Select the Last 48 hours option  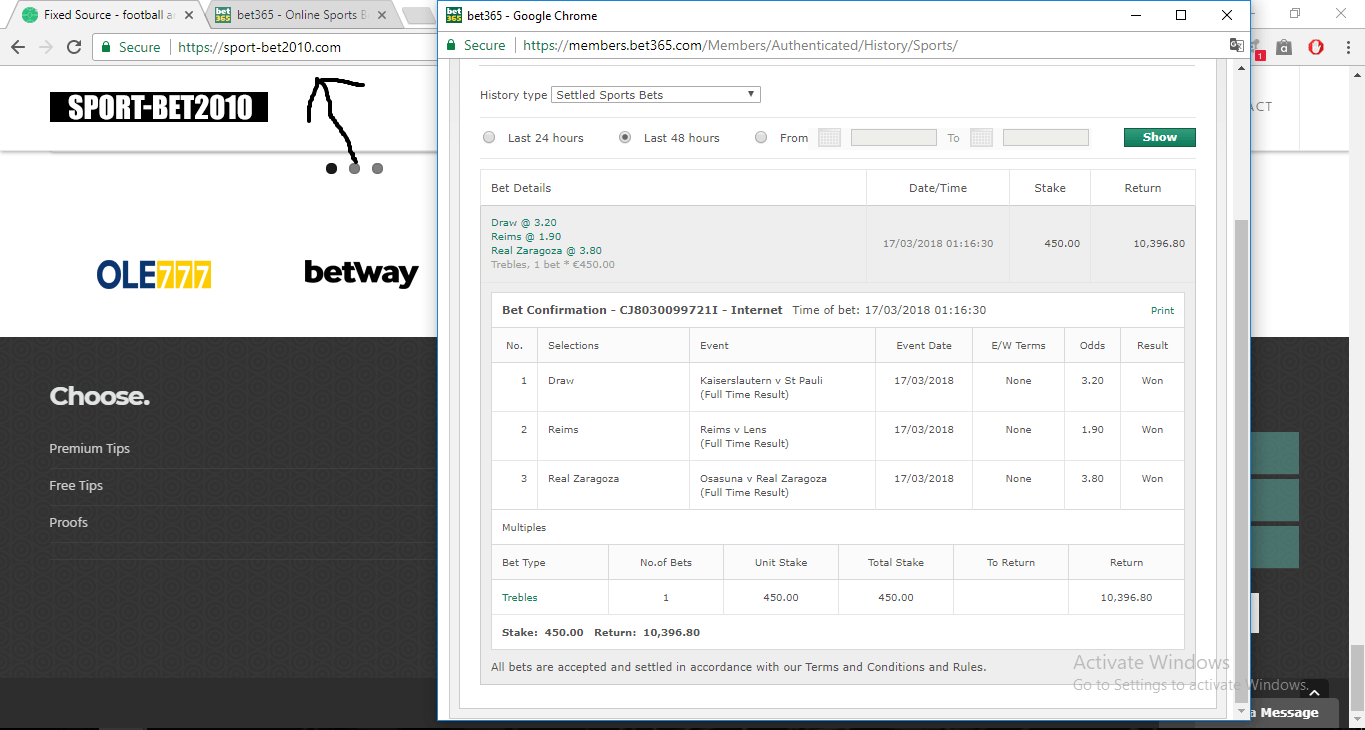(x=625, y=138)
